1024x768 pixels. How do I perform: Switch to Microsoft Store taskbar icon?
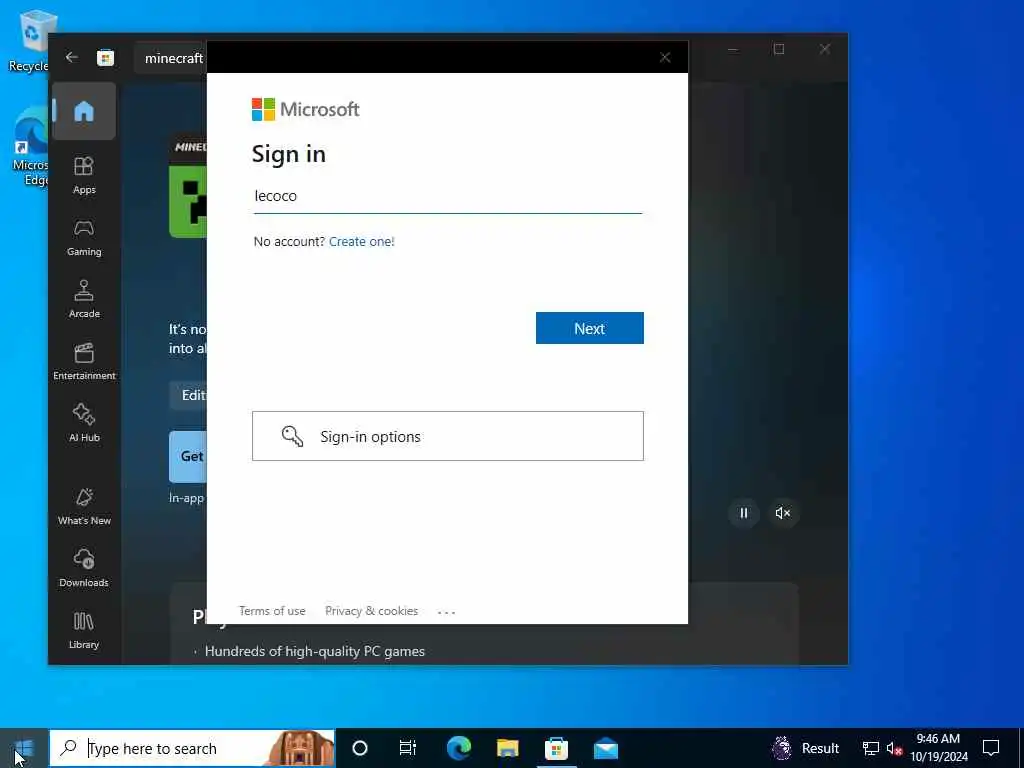[556, 748]
